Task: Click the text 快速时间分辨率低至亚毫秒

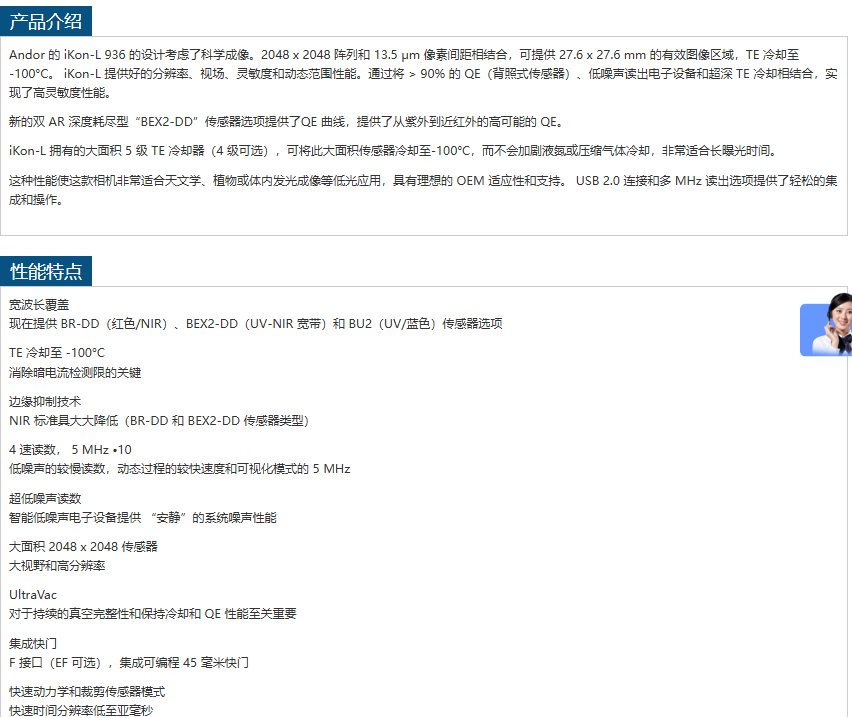Action: pyautogui.click(x=81, y=711)
